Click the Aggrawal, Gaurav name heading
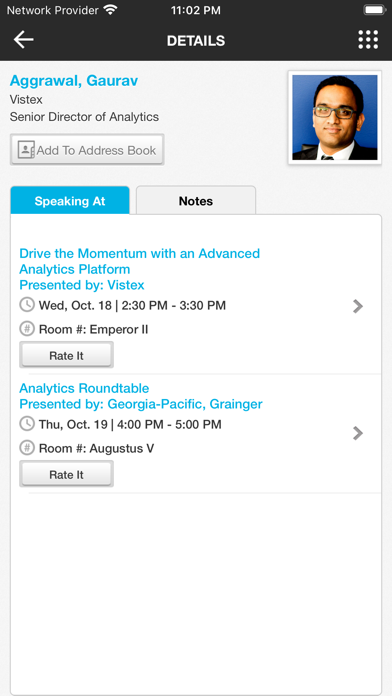This screenshot has width=392, height=696. 74,81
